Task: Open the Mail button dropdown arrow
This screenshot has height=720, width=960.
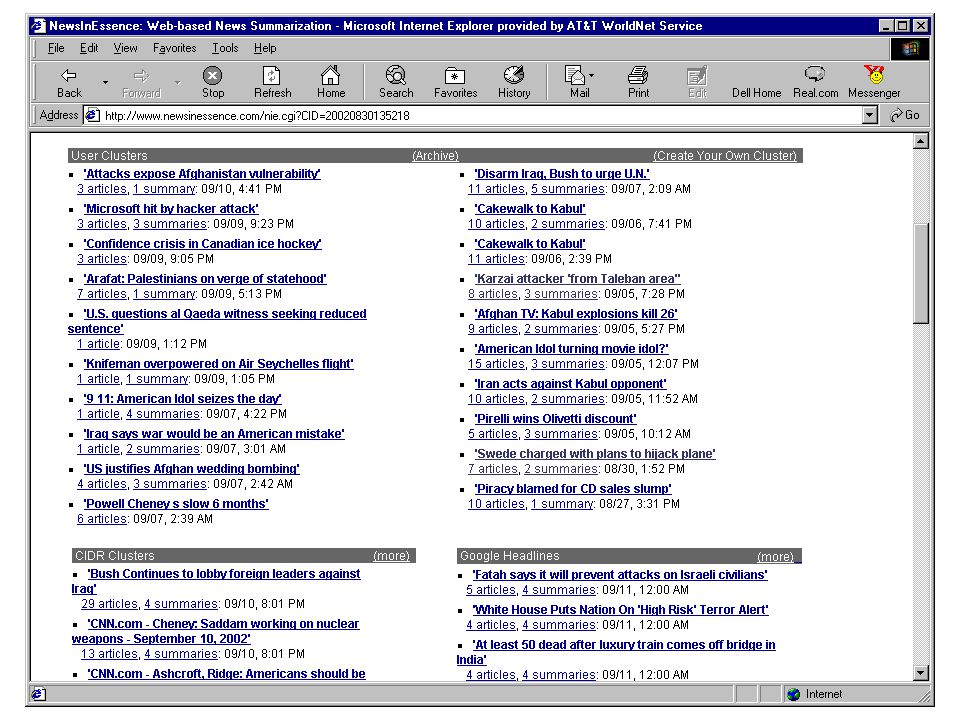Action: tap(591, 75)
